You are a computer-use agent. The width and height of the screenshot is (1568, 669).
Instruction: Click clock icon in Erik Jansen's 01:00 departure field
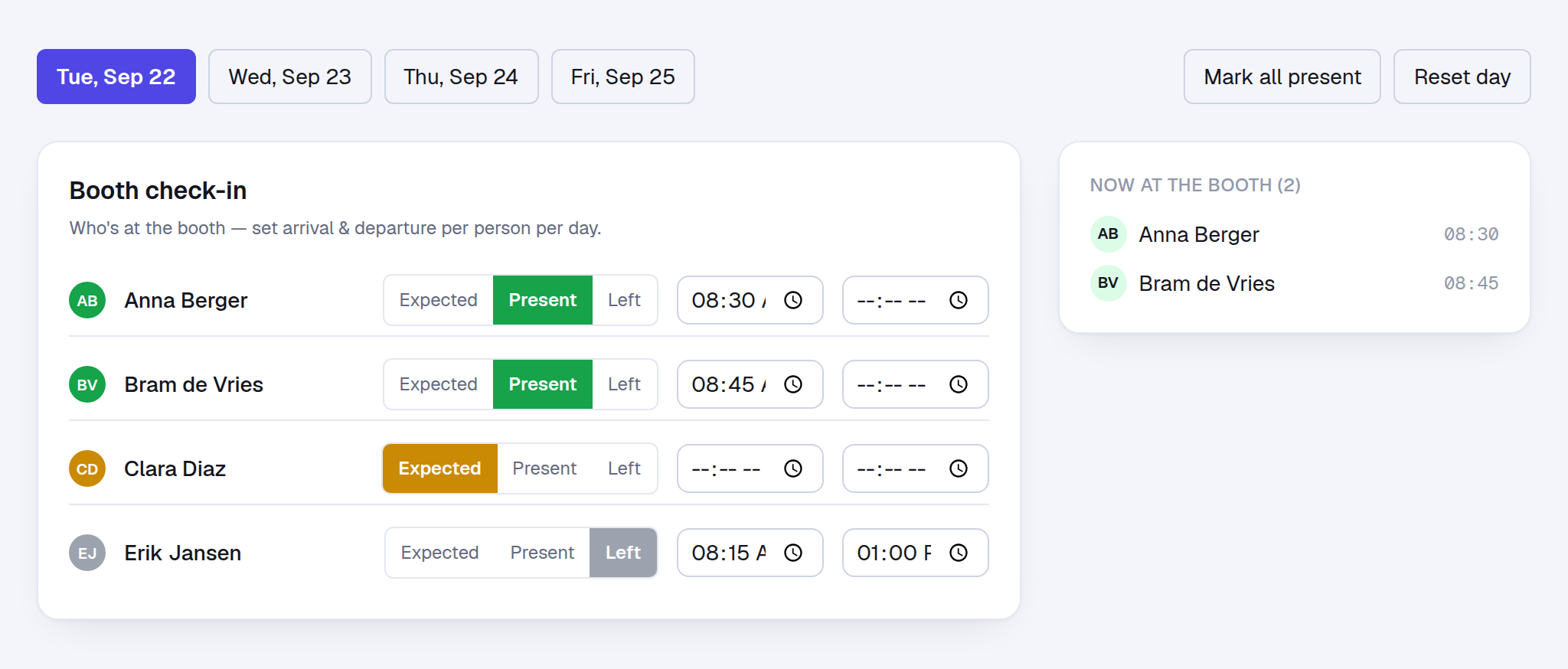coord(959,553)
